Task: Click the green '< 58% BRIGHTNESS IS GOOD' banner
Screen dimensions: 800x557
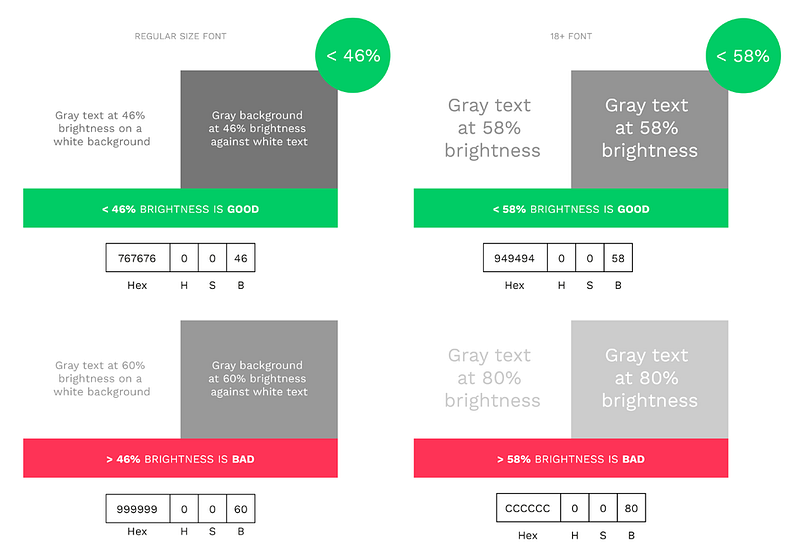Action: click(x=571, y=208)
